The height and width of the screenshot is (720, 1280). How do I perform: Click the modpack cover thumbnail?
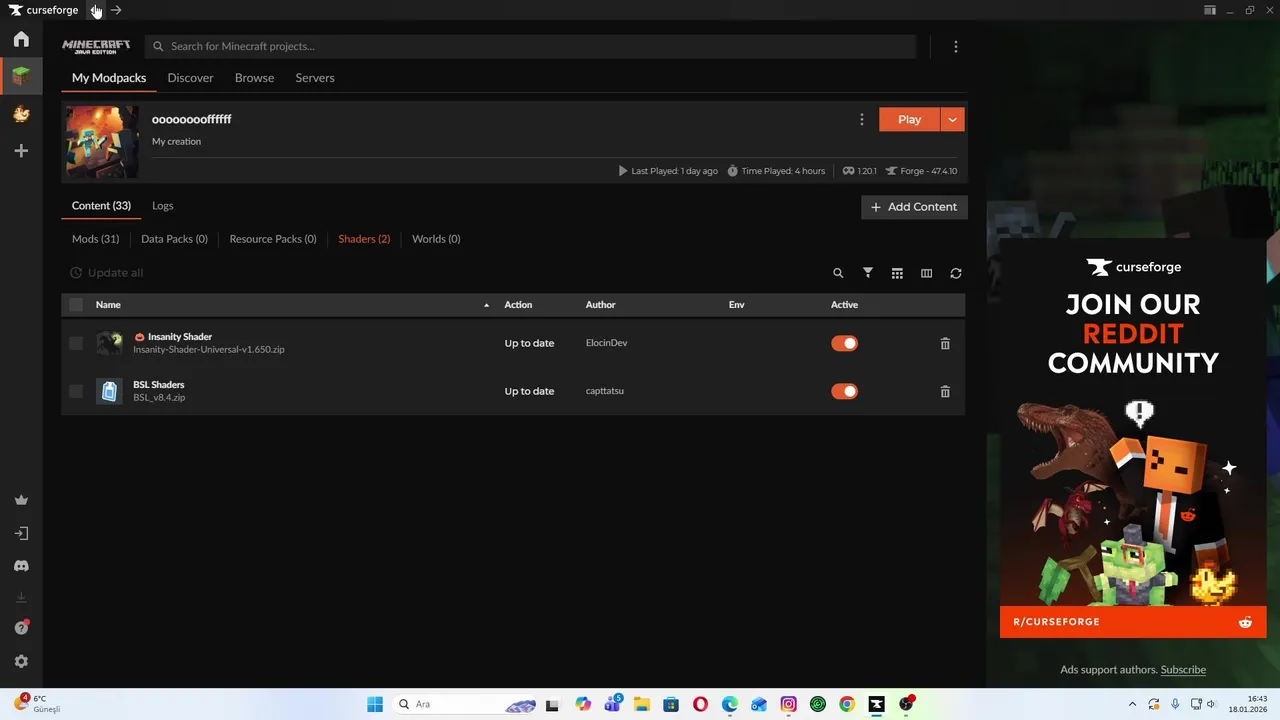[x=102, y=142]
